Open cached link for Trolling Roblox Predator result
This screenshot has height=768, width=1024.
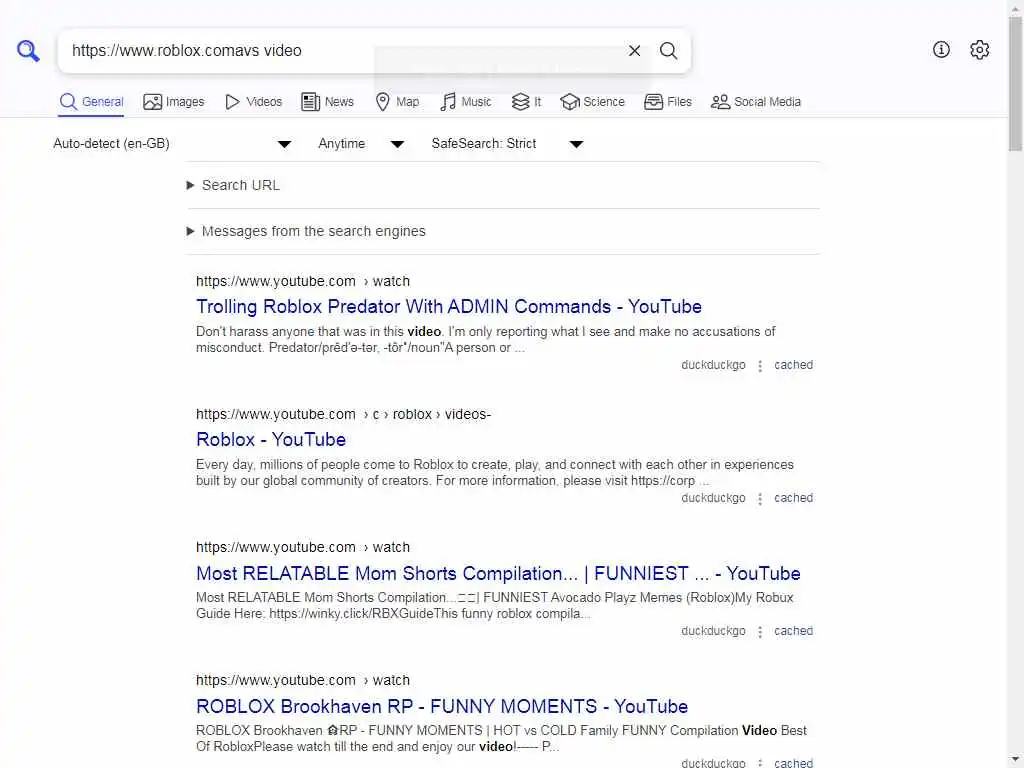pos(793,365)
